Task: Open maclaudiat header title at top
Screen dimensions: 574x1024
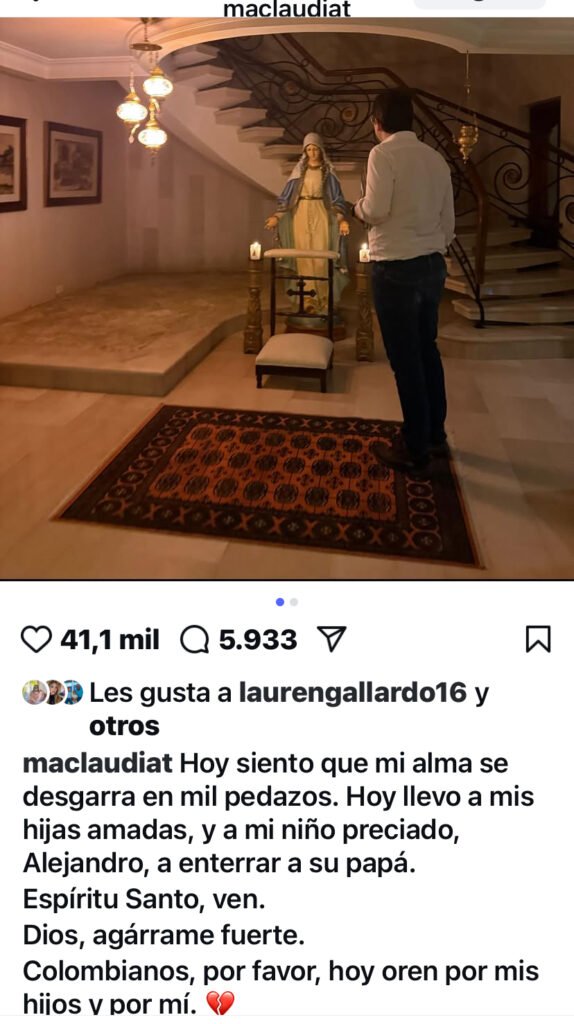Action: click(287, 8)
